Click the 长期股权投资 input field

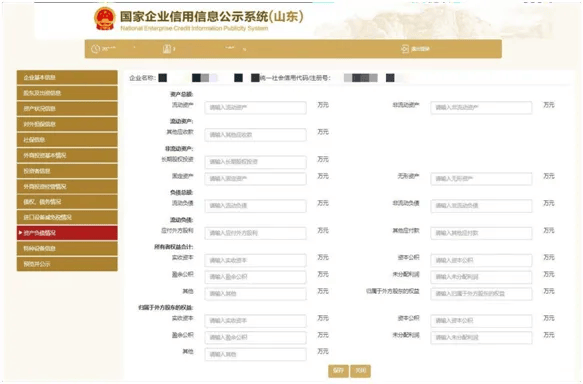tap(255, 162)
